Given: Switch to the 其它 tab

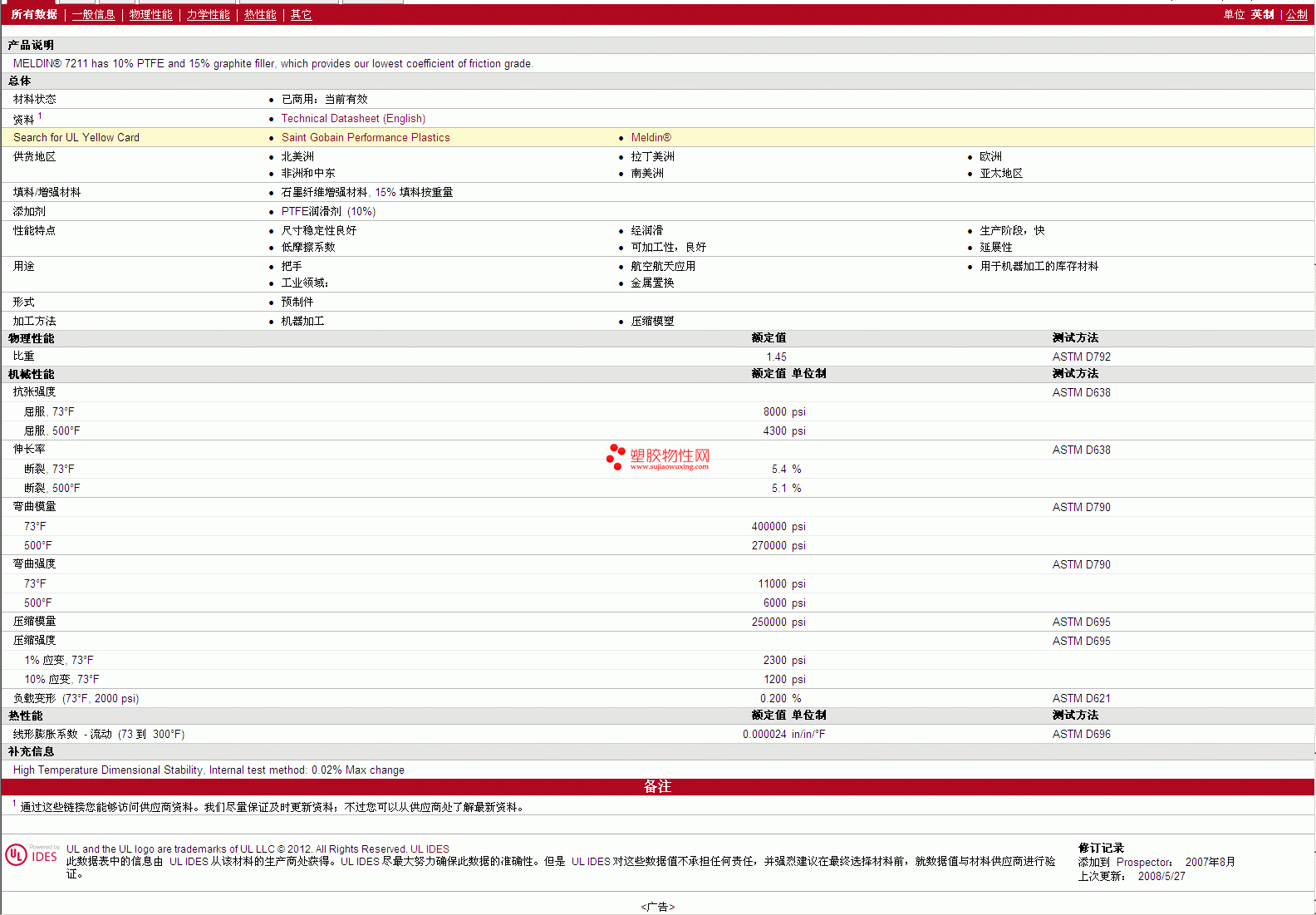Looking at the screenshot, I should [302, 15].
